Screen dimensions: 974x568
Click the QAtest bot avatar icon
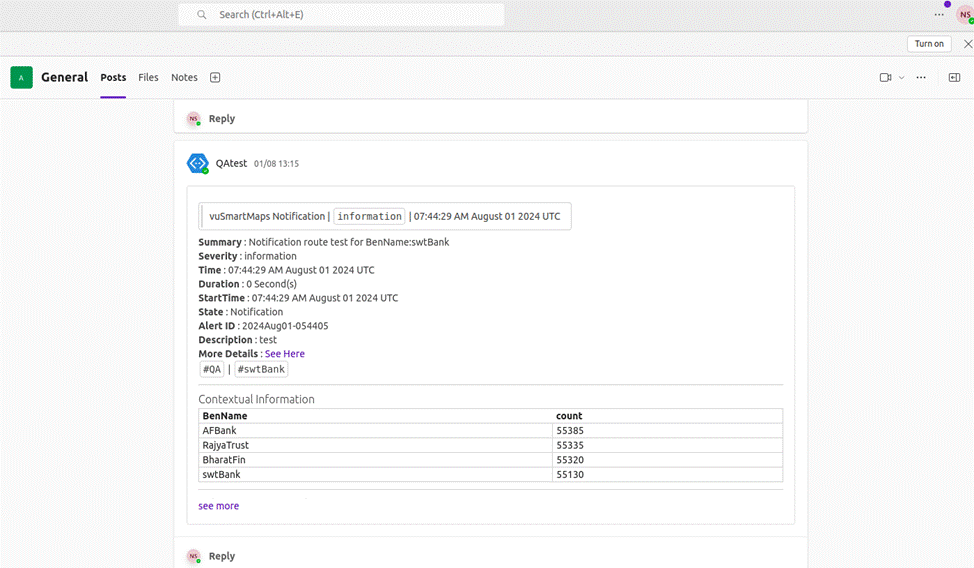(x=198, y=163)
